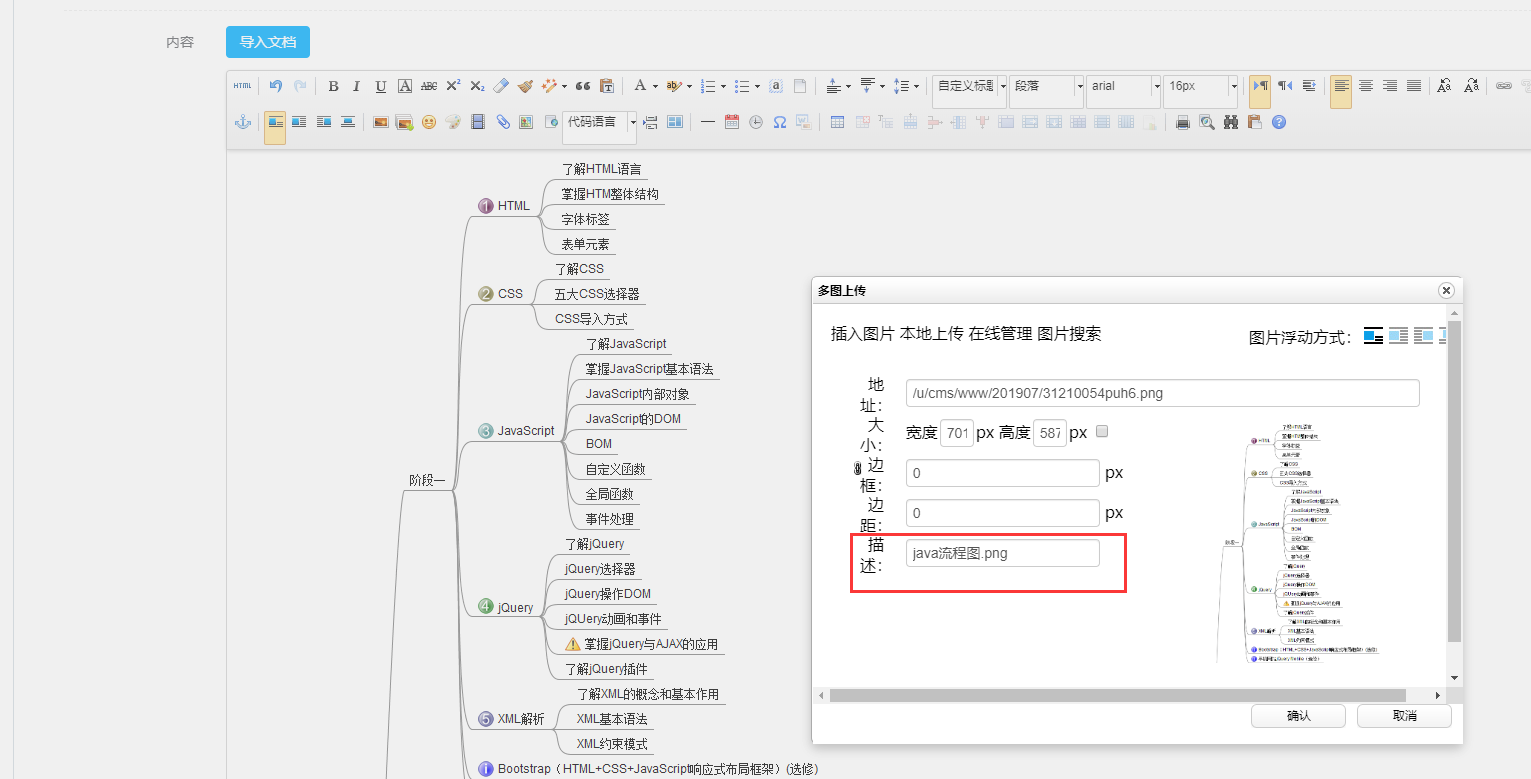Screen dimensions: 1531x779
Task: Switch to the 图片搜索 tab
Action: coord(1069,334)
